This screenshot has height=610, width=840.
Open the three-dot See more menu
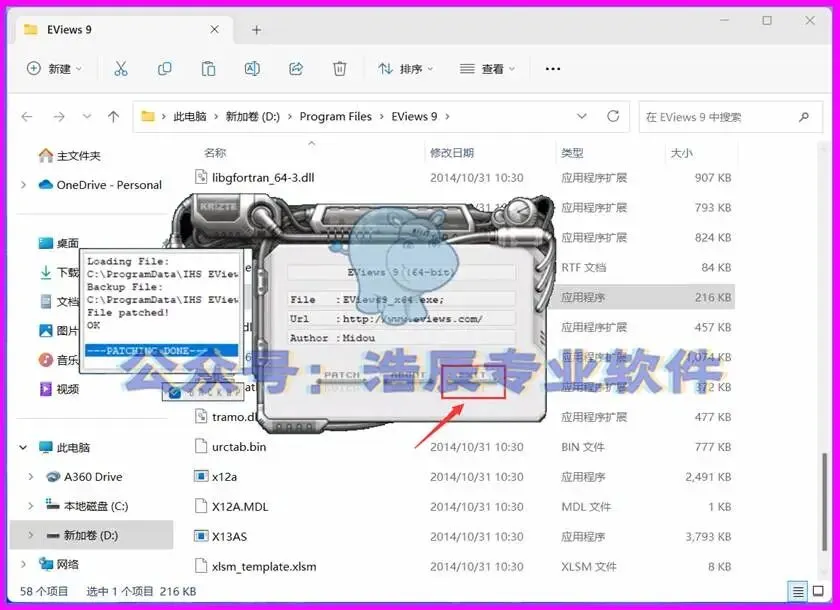tap(552, 69)
